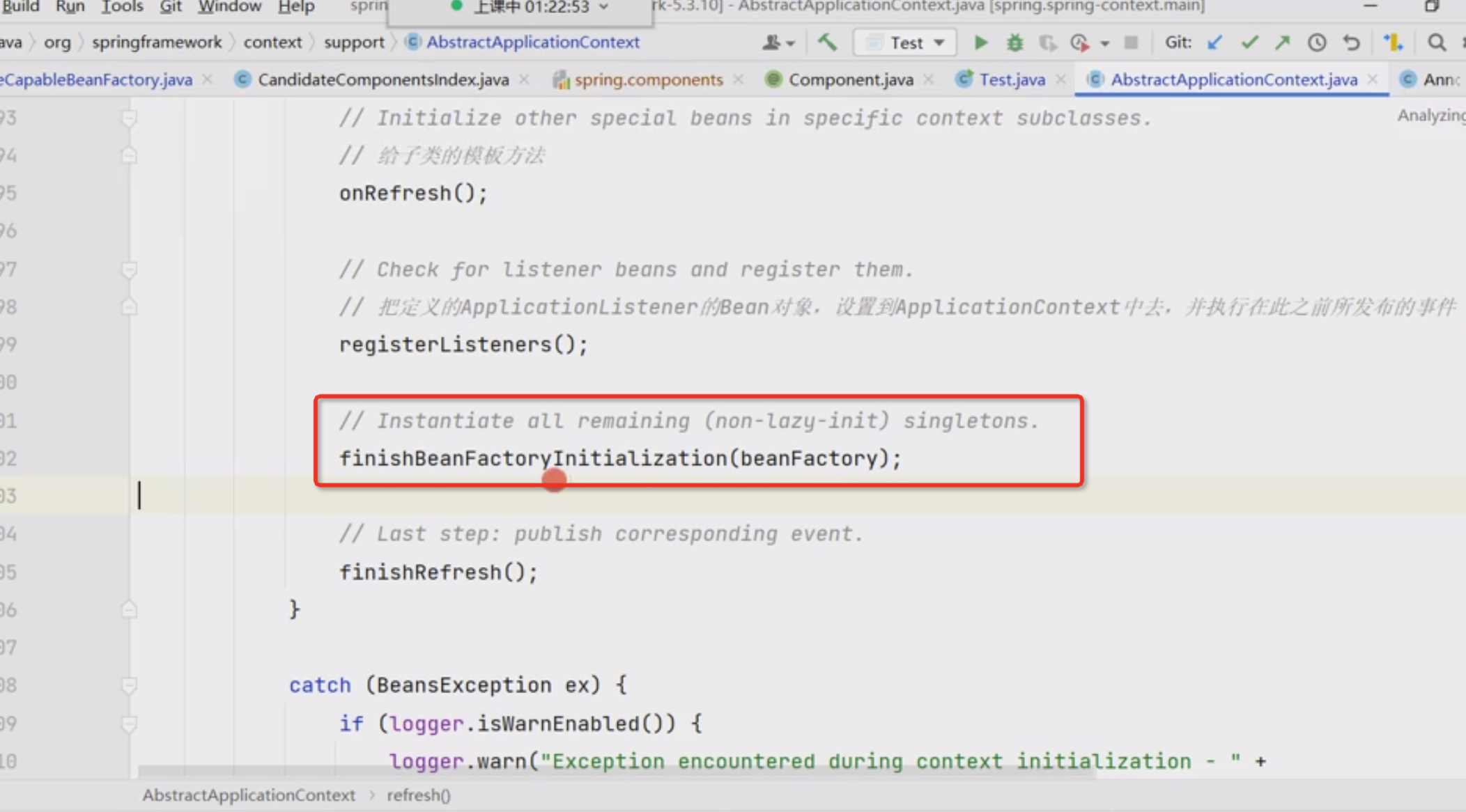The width and height of the screenshot is (1466, 812).
Task: Close the Test.java tab
Action: click(x=1061, y=79)
